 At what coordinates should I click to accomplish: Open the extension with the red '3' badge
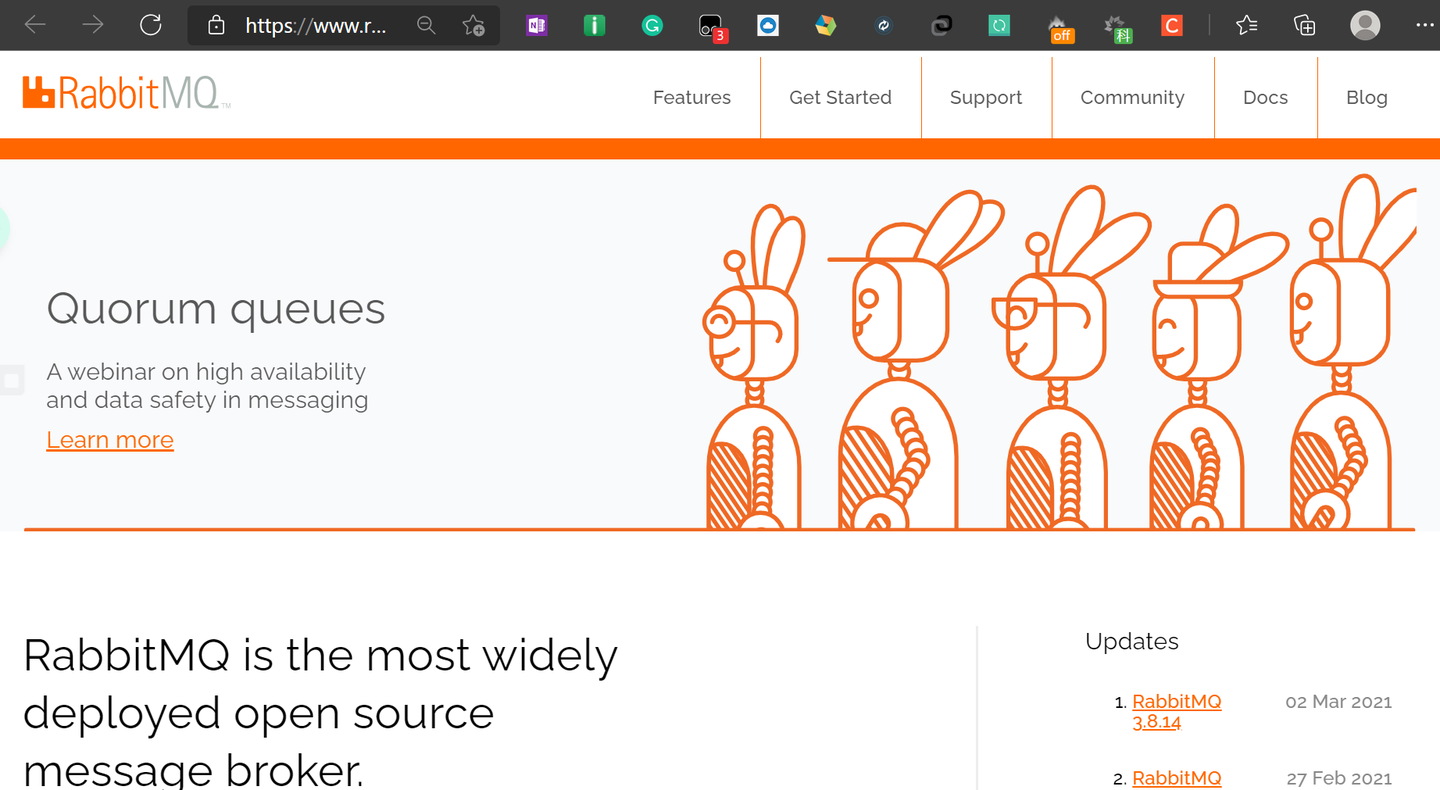point(710,25)
